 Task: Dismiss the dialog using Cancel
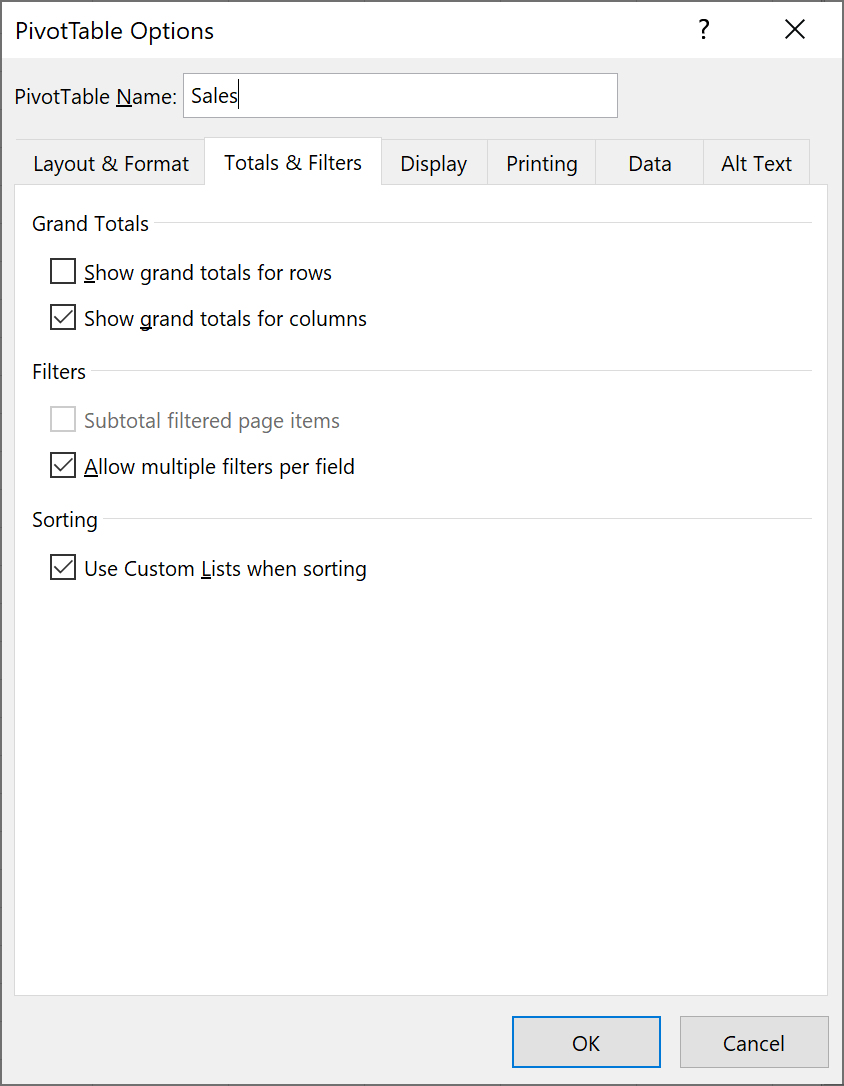click(x=754, y=1041)
